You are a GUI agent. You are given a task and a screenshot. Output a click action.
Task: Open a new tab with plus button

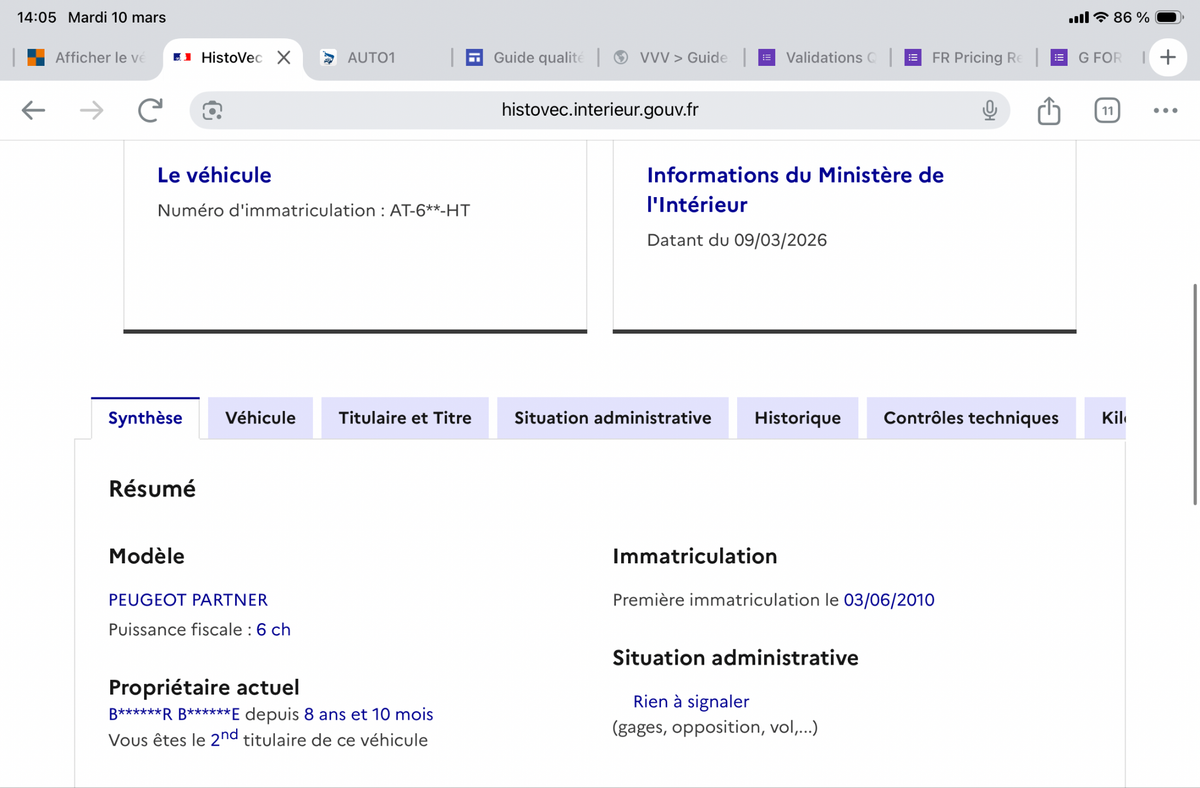1167,57
